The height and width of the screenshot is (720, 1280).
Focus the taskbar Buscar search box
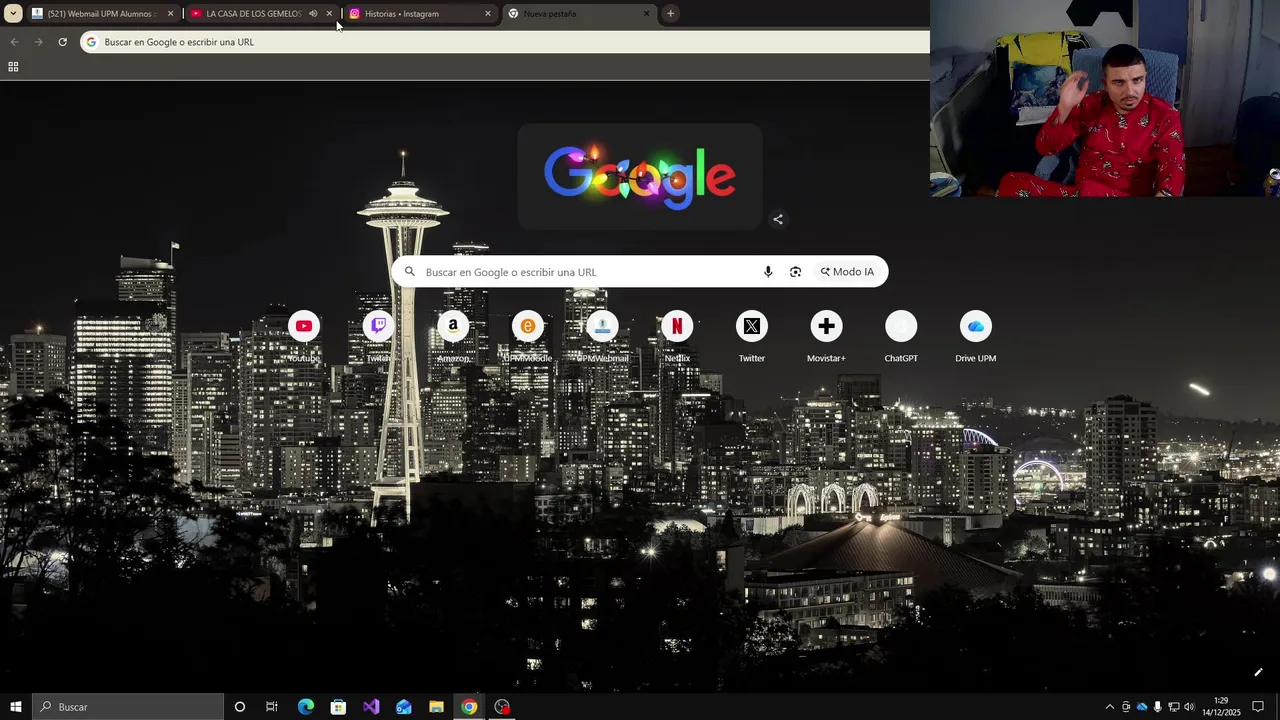(127, 707)
